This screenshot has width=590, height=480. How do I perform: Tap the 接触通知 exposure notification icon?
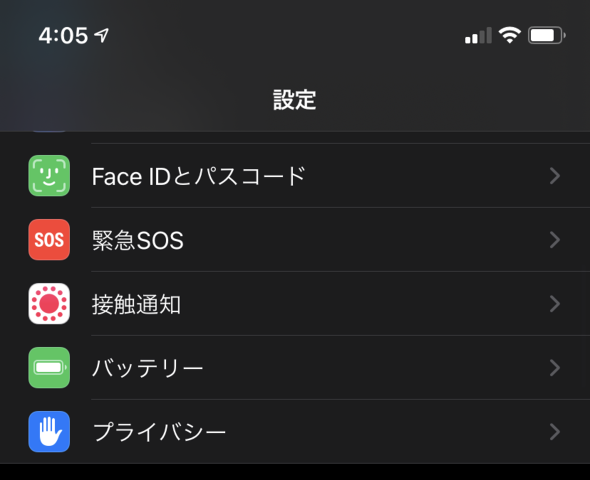point(49,304)
